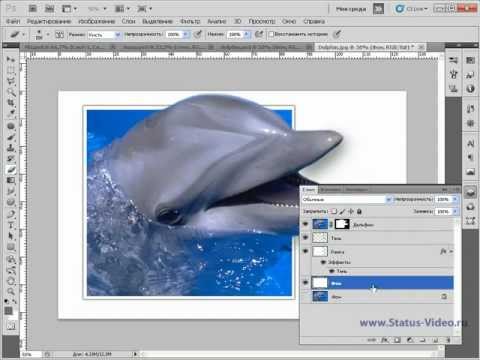Image resolution: width=480 pixels, height=360 pixels.
Task: Add a layer style via fx button
Action: pyautogui.click(x=384, y=340)
